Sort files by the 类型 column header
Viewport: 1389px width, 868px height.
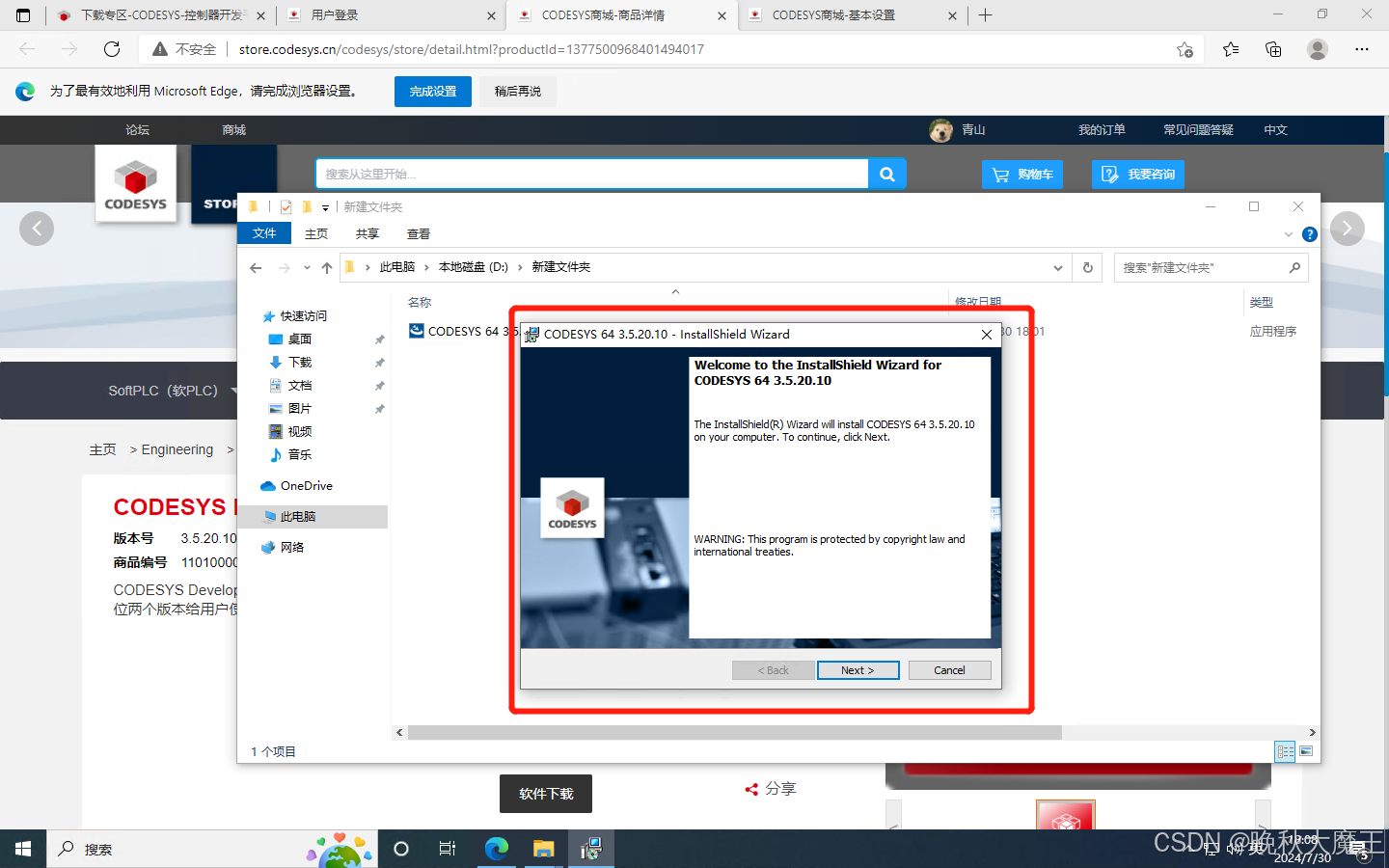(x=1261, y=303)
